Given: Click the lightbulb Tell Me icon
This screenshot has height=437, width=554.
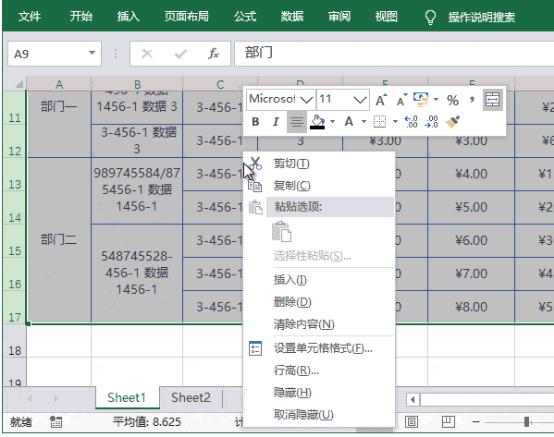Looking at the screenshot, I should [430, 17].
